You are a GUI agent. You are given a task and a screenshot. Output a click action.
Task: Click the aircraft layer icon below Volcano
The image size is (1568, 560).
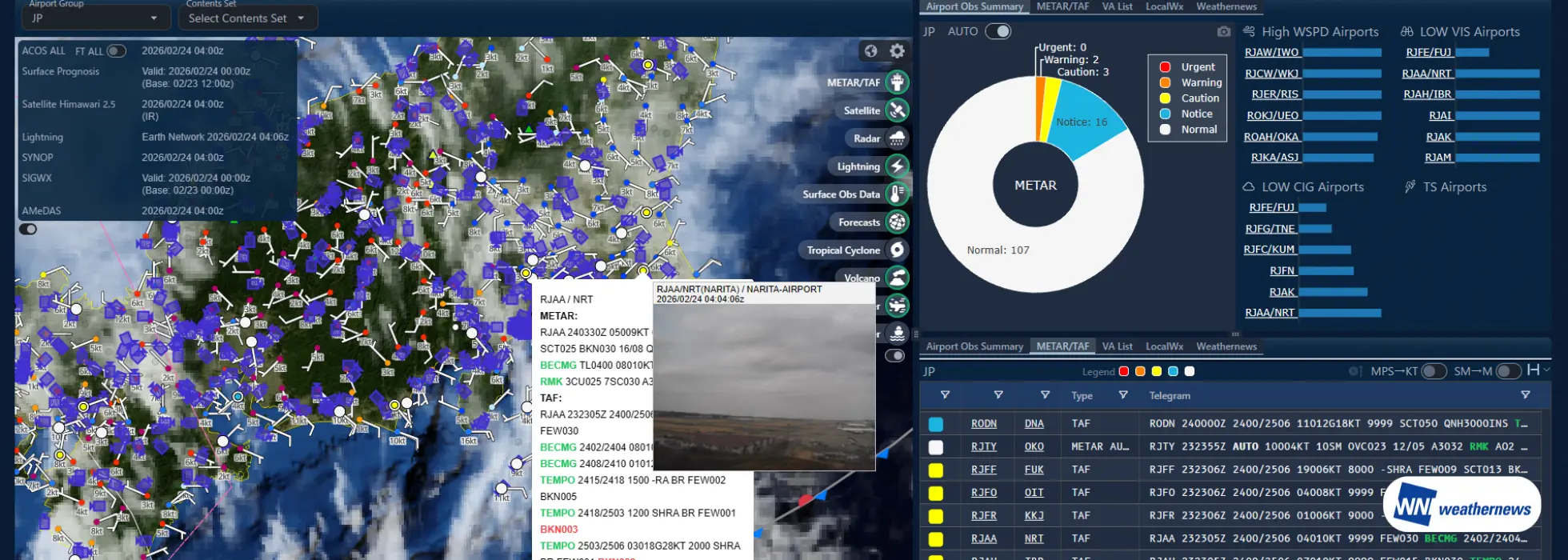click(x=898, y=306)
